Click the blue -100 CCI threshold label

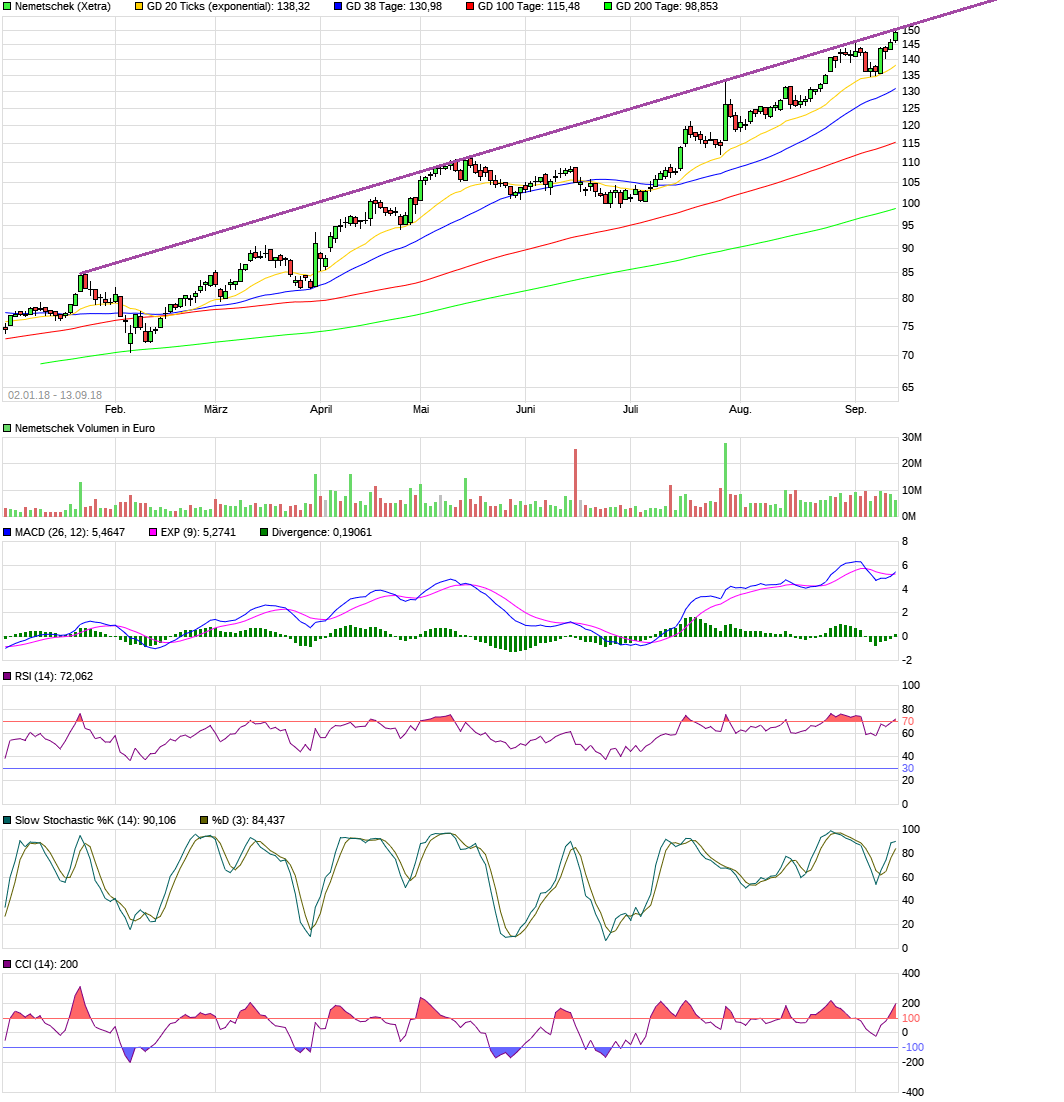click(913, 1047)
